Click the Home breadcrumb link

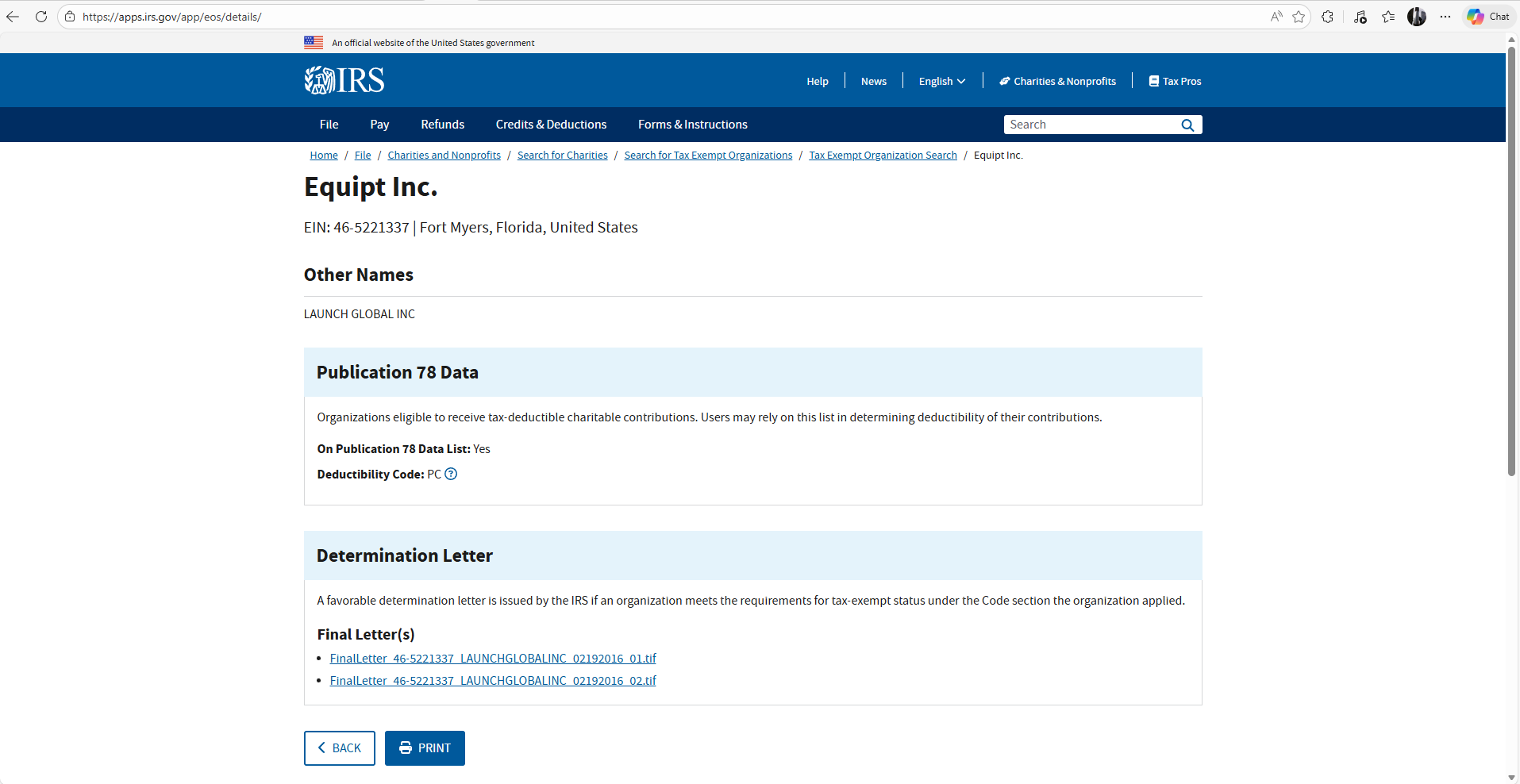click(324, 156)
